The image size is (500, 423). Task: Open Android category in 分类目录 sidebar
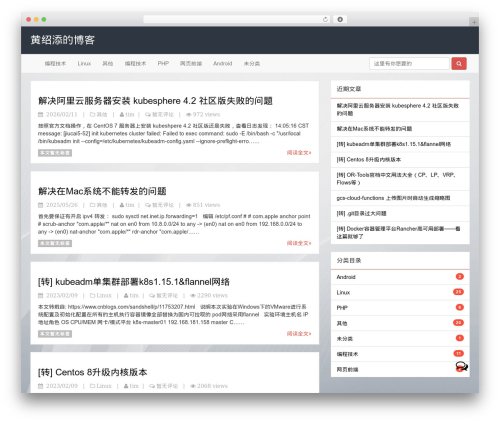[x=346, y=277]
